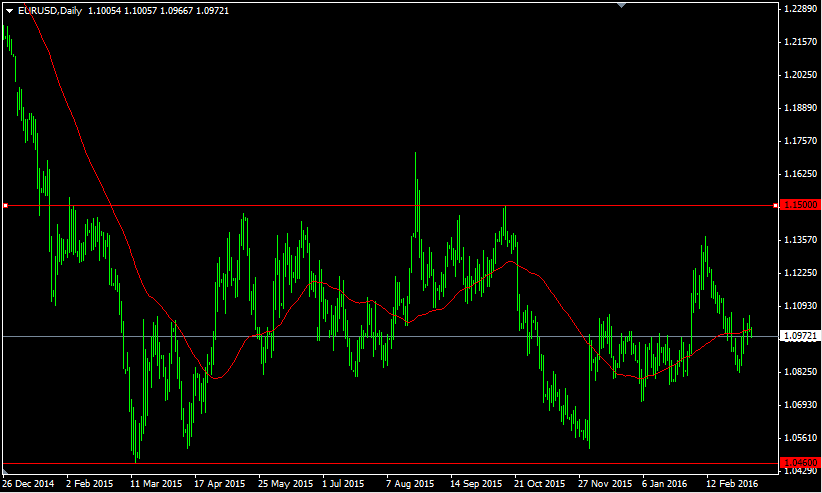Click the low price 1.09667 in header
Viewport: 822px width, 493px height.
pyautogui.click(x=177, y=11)
